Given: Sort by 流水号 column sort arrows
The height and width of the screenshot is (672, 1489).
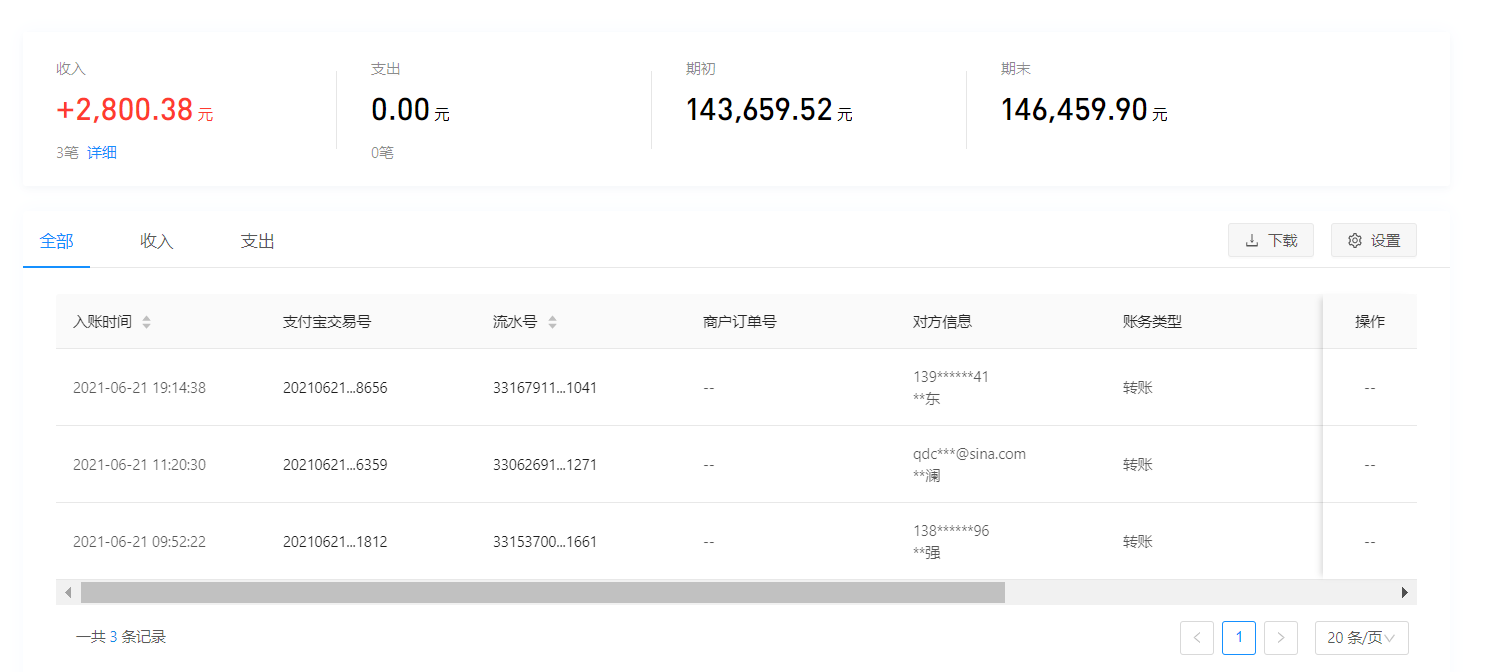Looking at the screenshot, I should (552, 323).
